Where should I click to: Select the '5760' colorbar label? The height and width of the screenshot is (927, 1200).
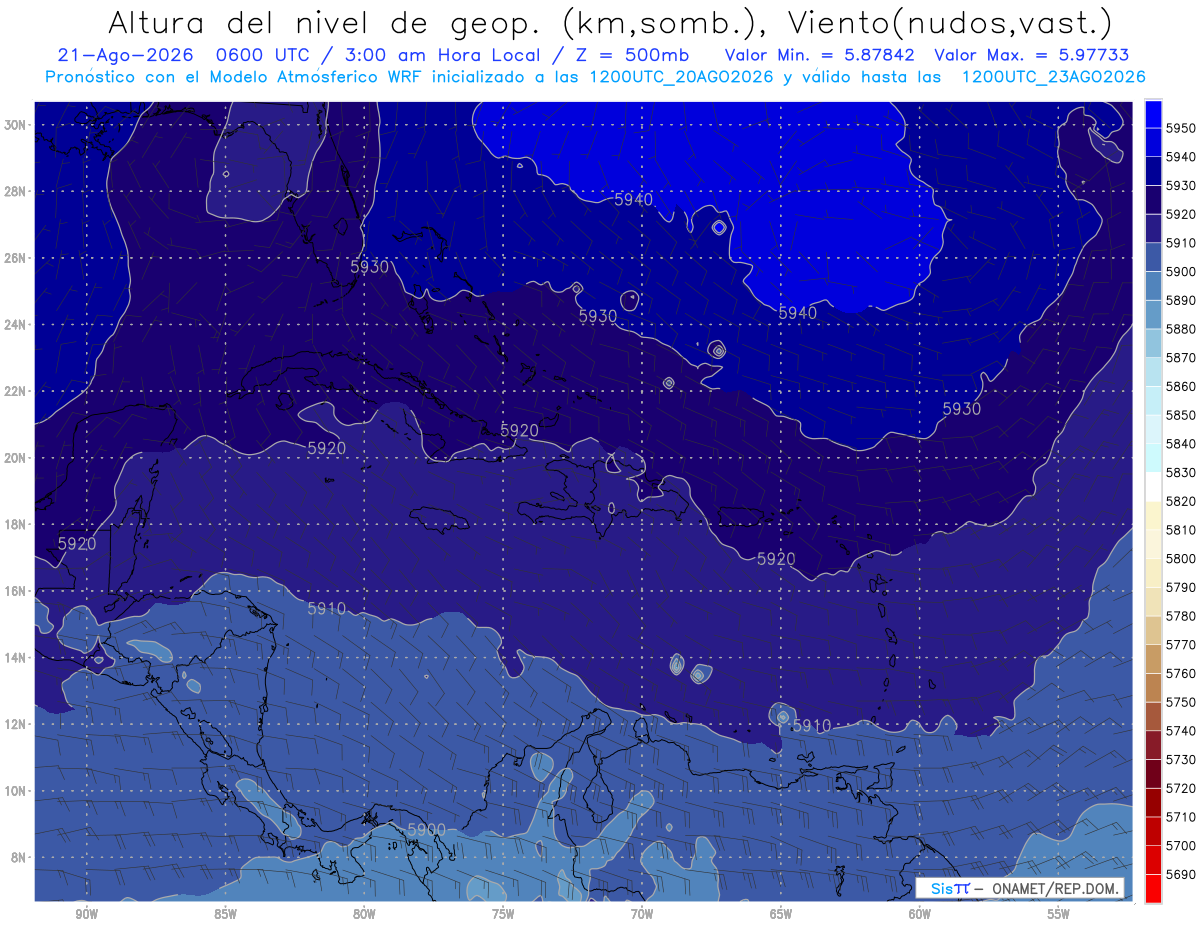pos(1181,673)
